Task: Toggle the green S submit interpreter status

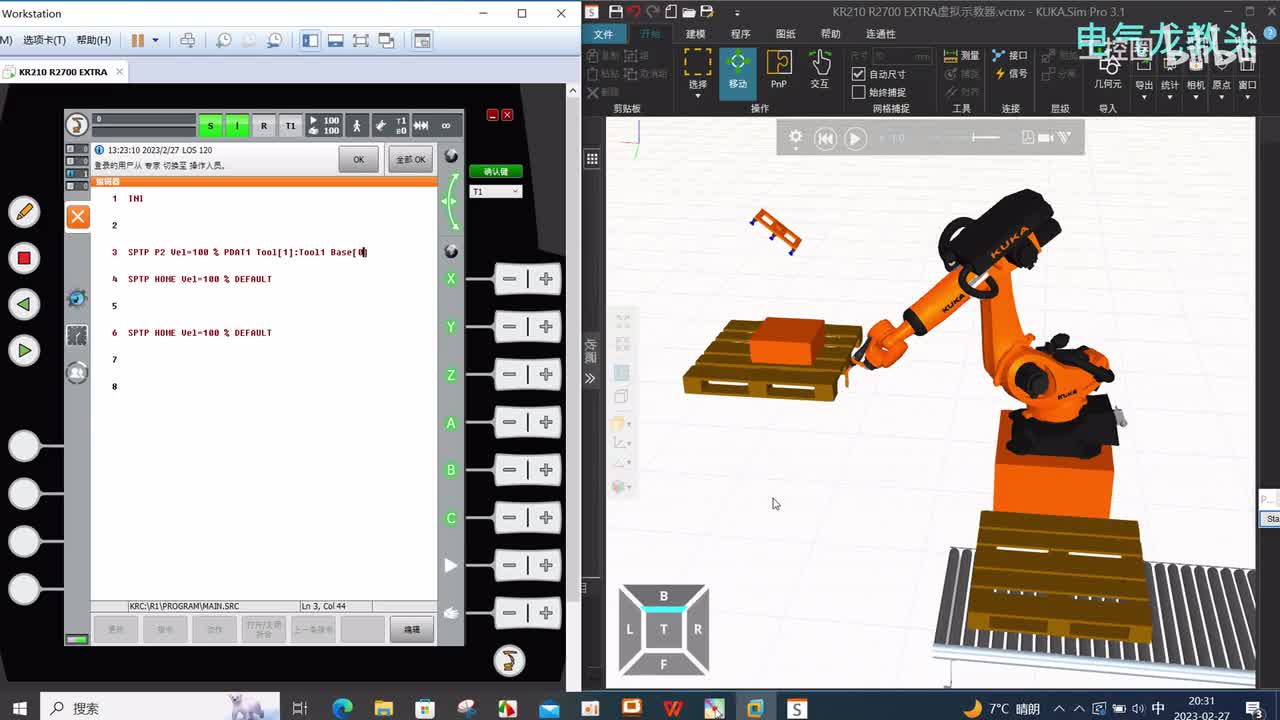Action: tap(210, 126)
